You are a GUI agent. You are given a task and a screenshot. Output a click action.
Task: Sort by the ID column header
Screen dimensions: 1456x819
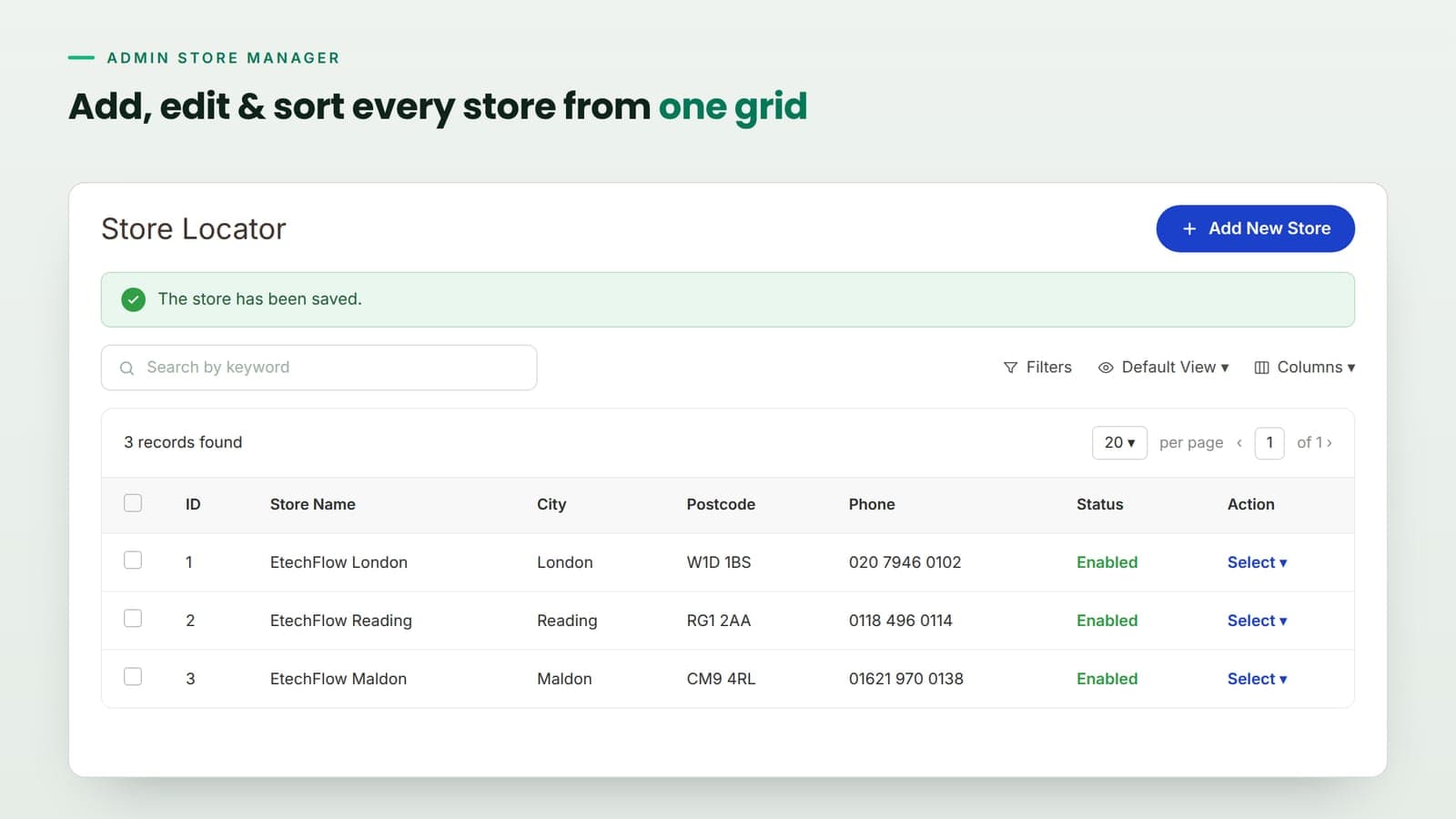(193, 504)
